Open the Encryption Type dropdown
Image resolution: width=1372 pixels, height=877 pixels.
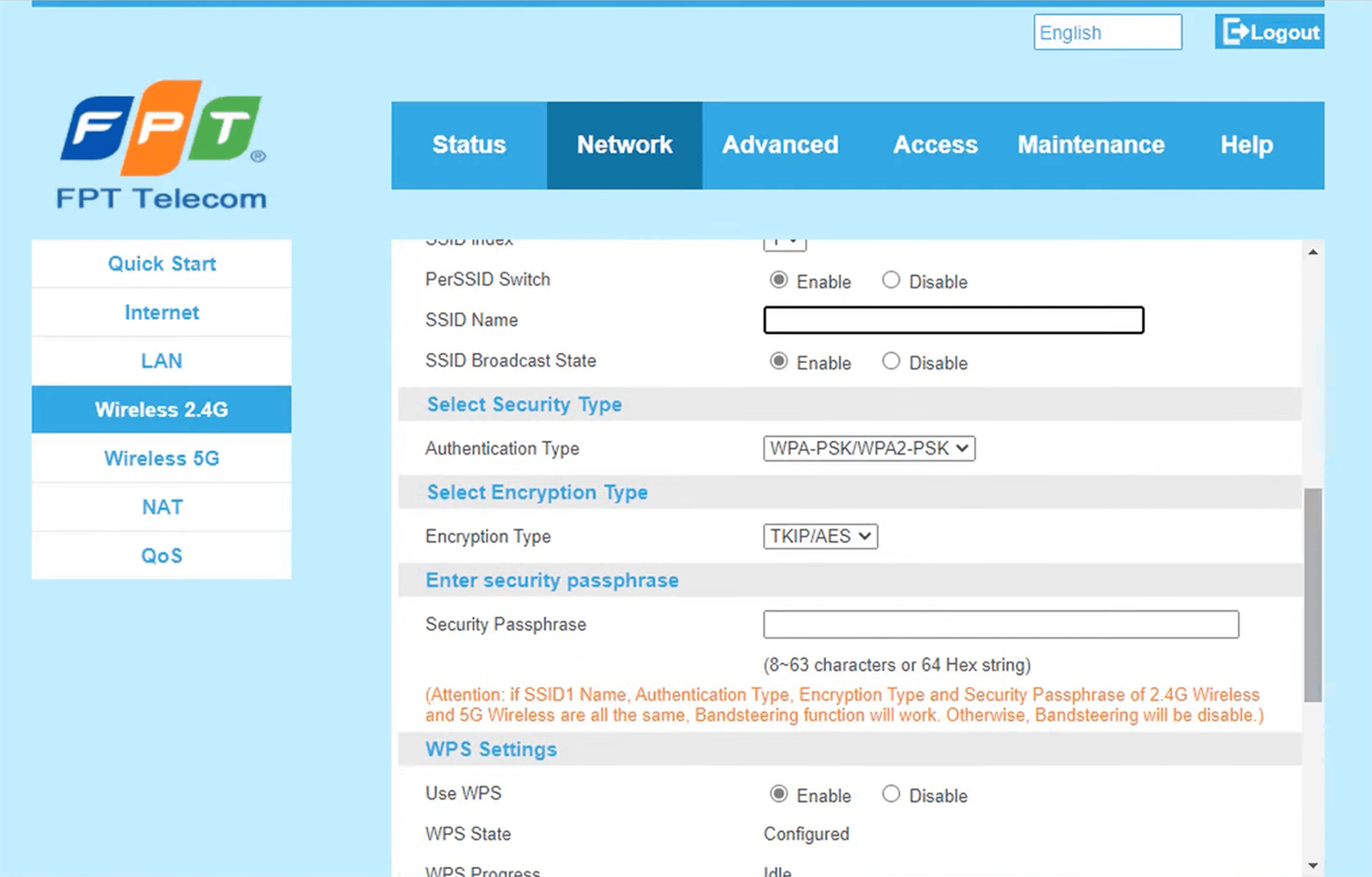pos(820,537)
